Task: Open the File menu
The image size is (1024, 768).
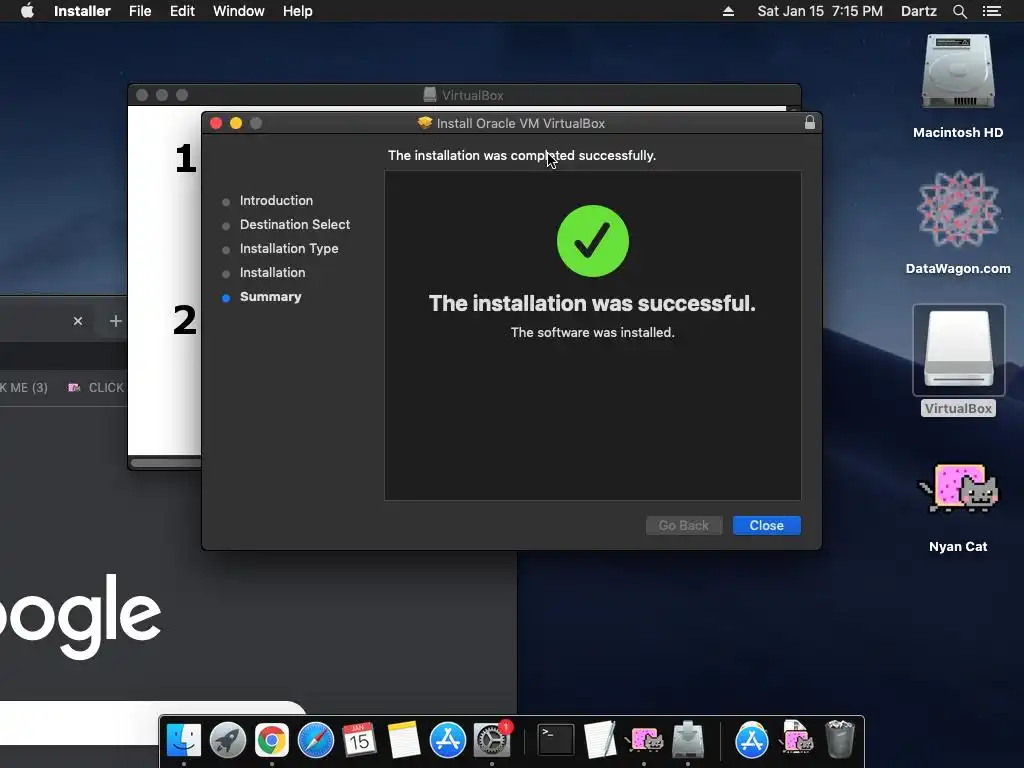Action: pos(140,11)
